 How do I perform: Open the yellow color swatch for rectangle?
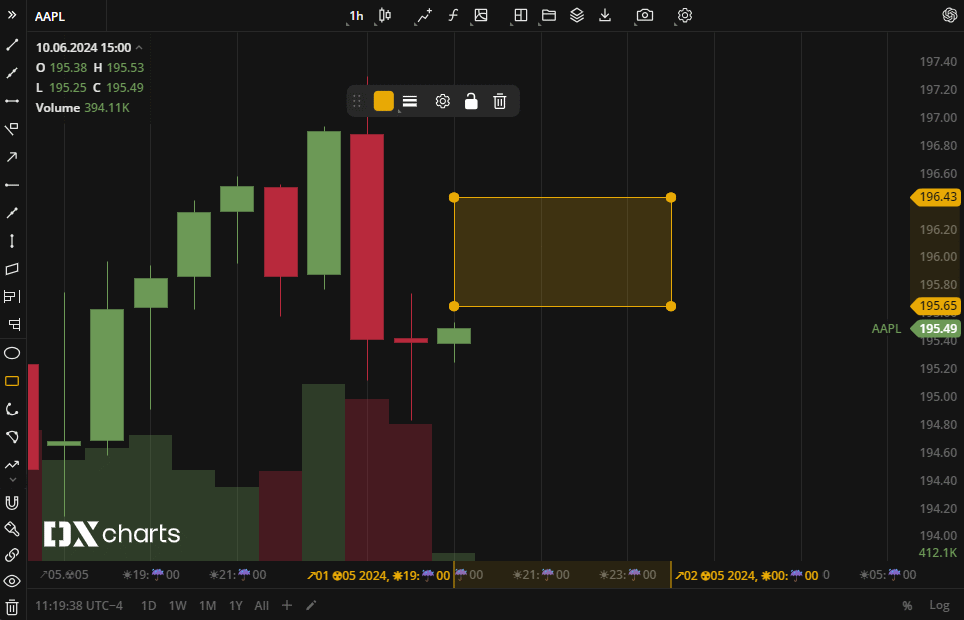tap(384, 101)
